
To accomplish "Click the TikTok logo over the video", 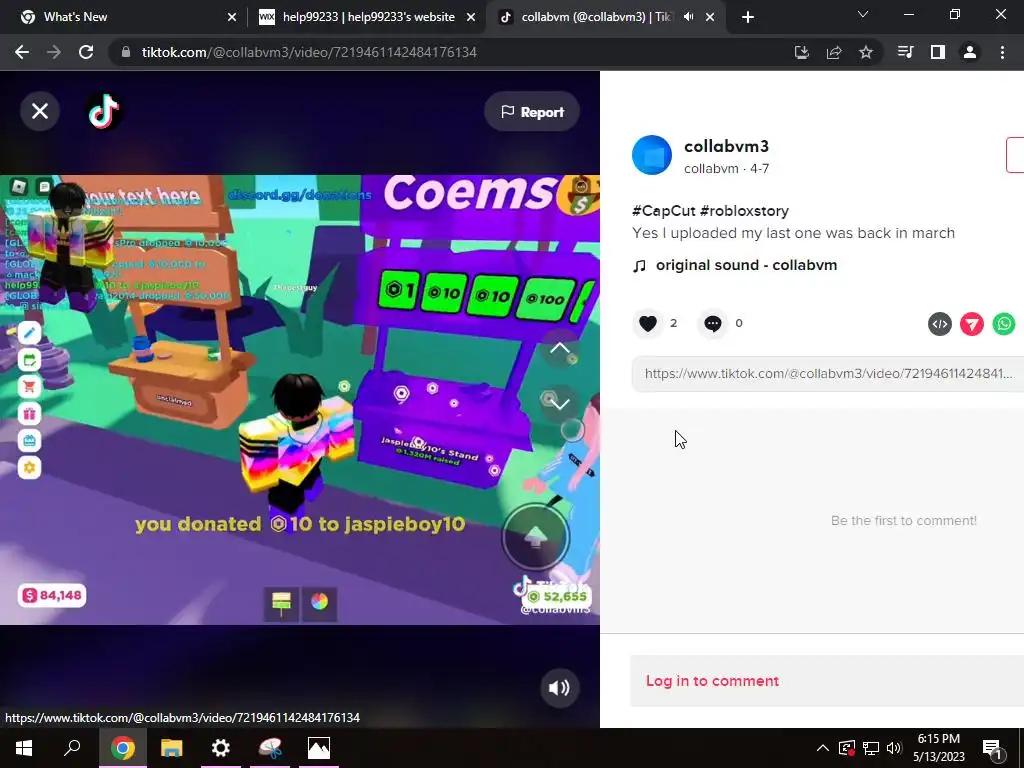I will point(104,112).
